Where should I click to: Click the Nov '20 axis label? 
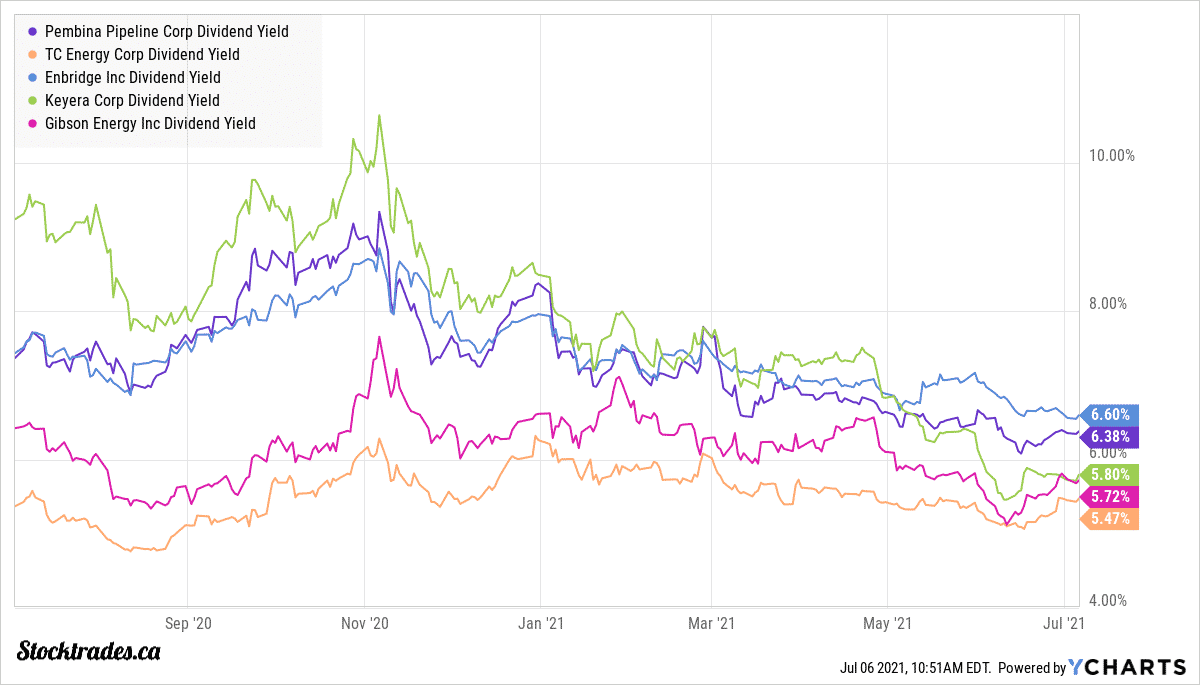[x=365, y=623]
